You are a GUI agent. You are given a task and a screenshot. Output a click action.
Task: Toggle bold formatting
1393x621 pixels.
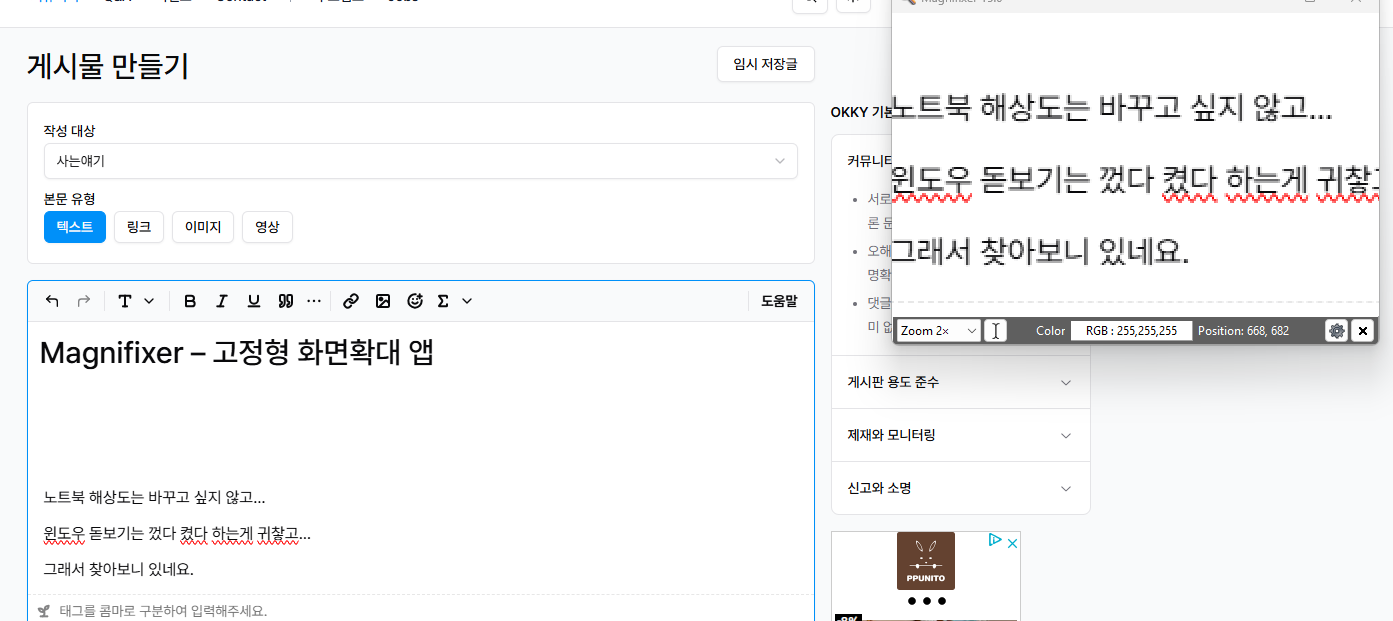[190, 301]
